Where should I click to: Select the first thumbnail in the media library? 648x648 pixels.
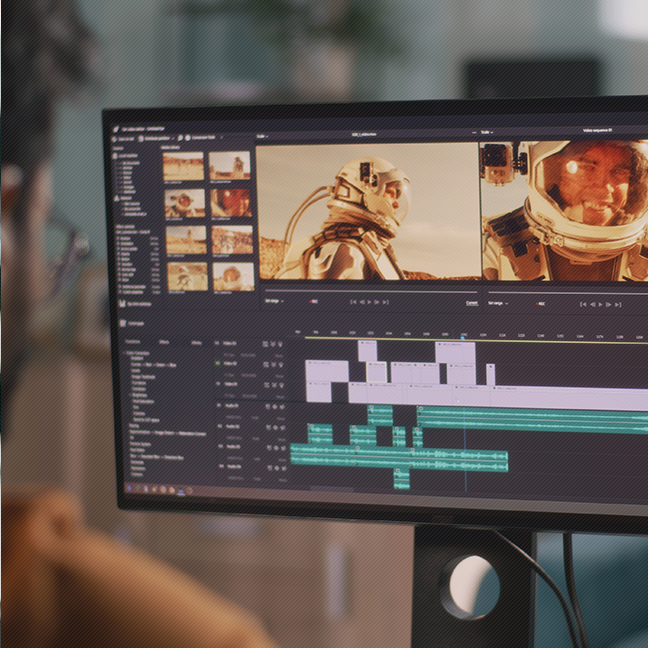click(x=184, y=166)
